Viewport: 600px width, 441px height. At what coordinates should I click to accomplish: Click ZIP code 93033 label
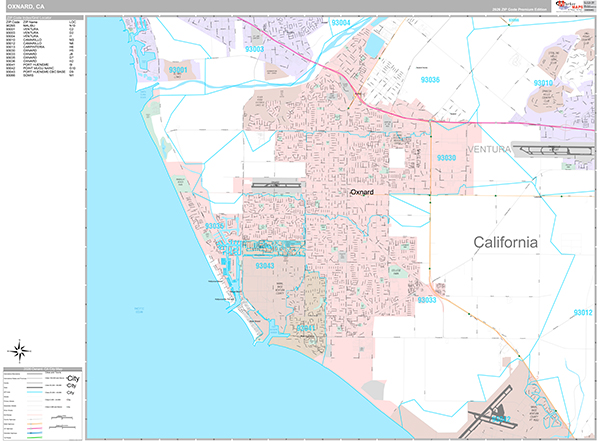tap(427, 300)
